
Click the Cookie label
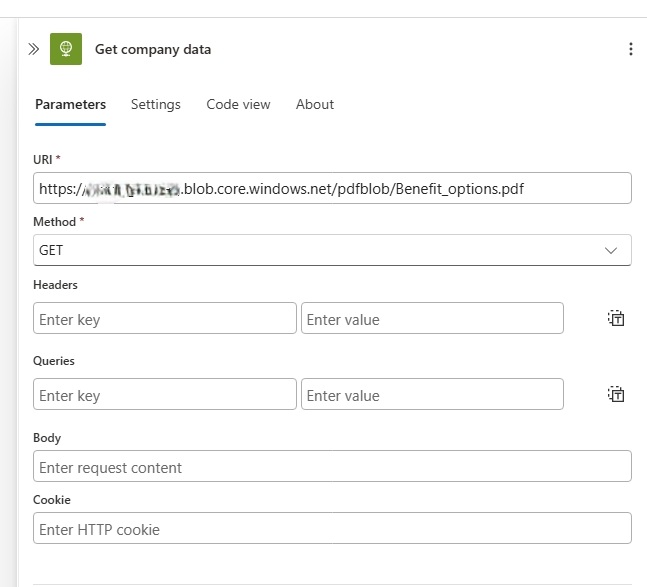pyautogui.click(x=52, y=500)
